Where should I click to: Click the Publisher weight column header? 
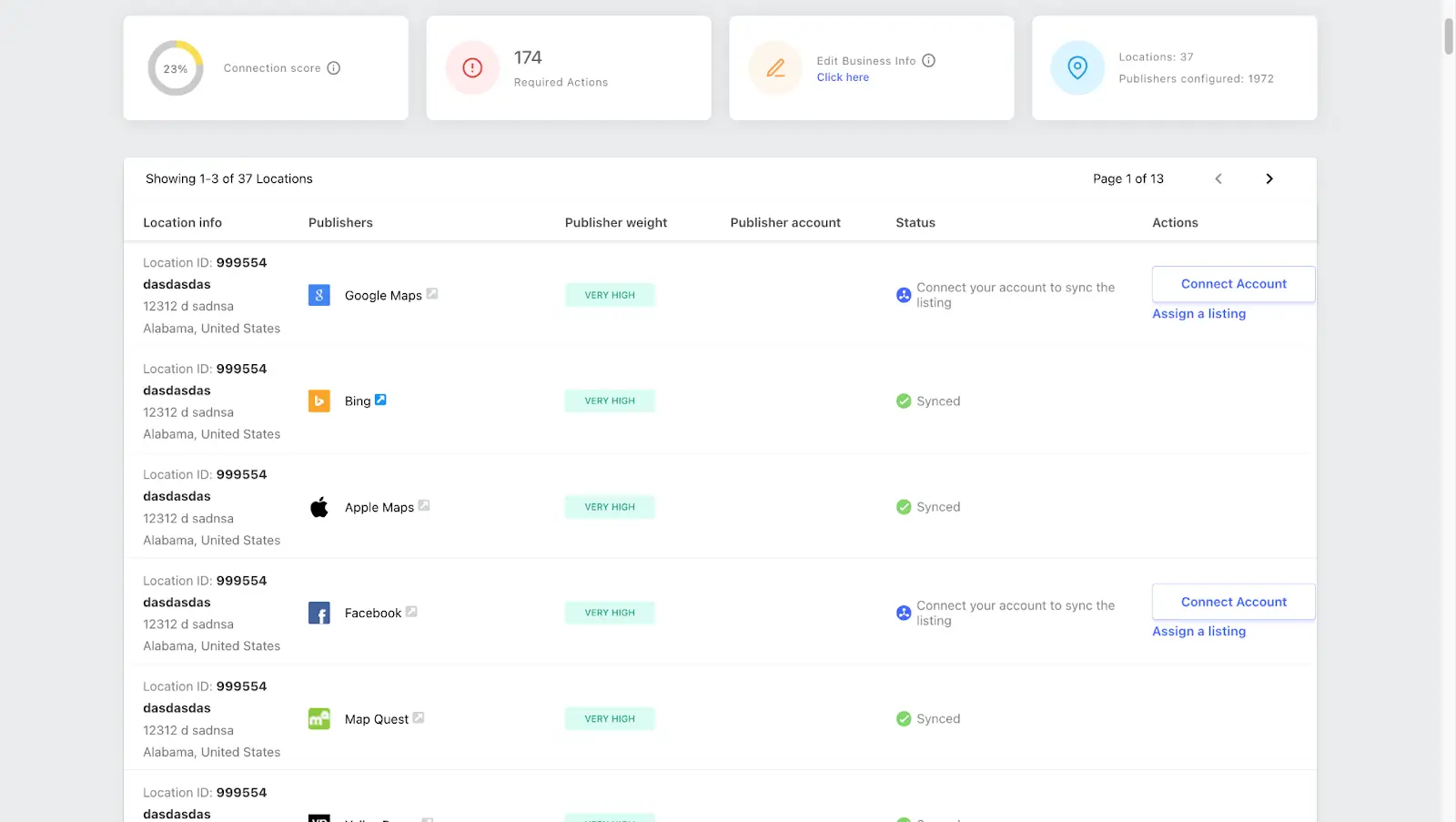tap(616, 222)
